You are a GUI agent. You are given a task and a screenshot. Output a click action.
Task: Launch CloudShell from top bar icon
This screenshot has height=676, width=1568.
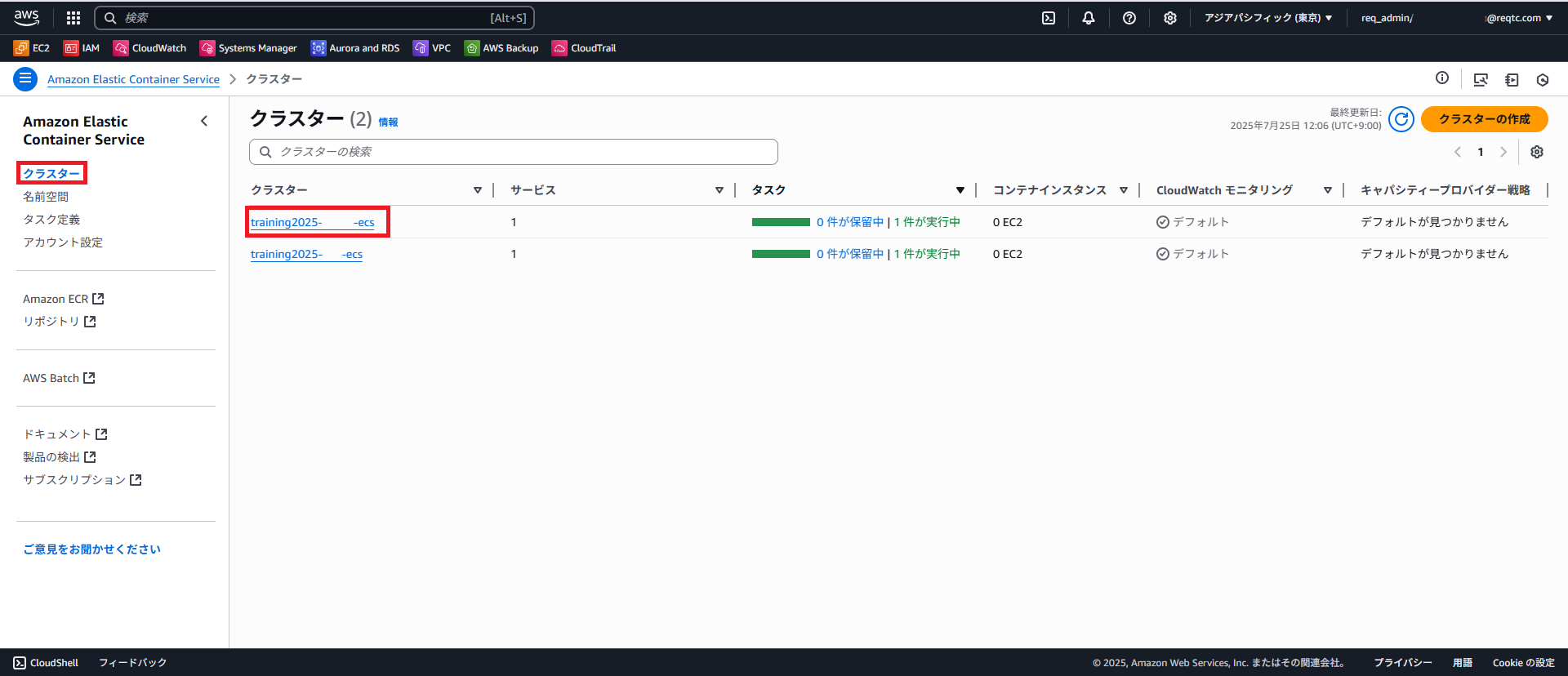(1049, 18)
